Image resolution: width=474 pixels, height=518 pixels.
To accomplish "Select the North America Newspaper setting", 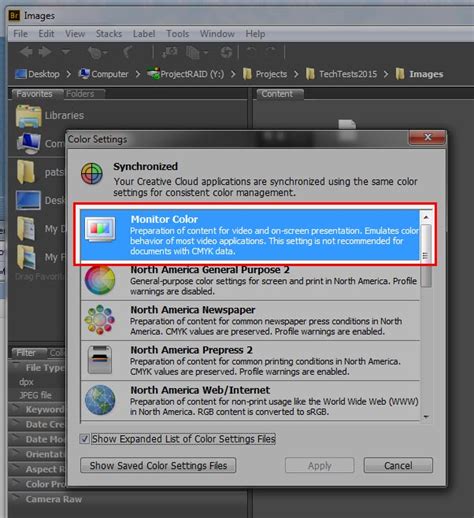I will (x=250, y=320).
